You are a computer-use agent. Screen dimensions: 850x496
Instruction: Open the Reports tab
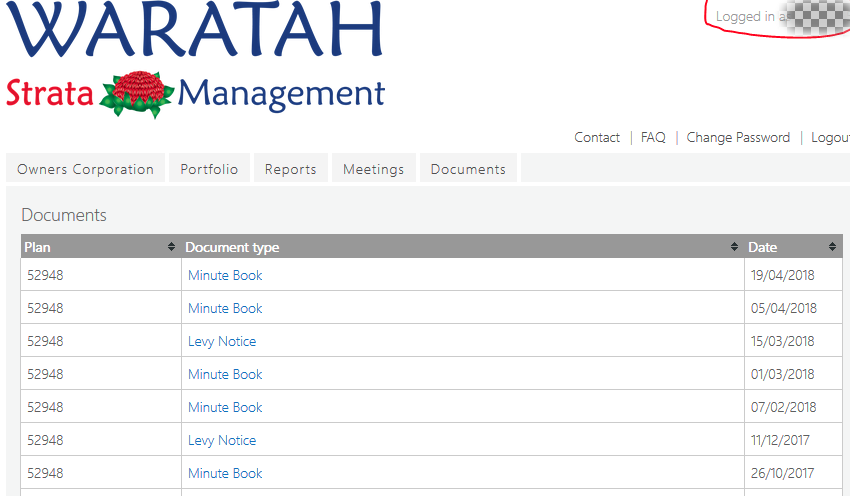tap(291, 169)
